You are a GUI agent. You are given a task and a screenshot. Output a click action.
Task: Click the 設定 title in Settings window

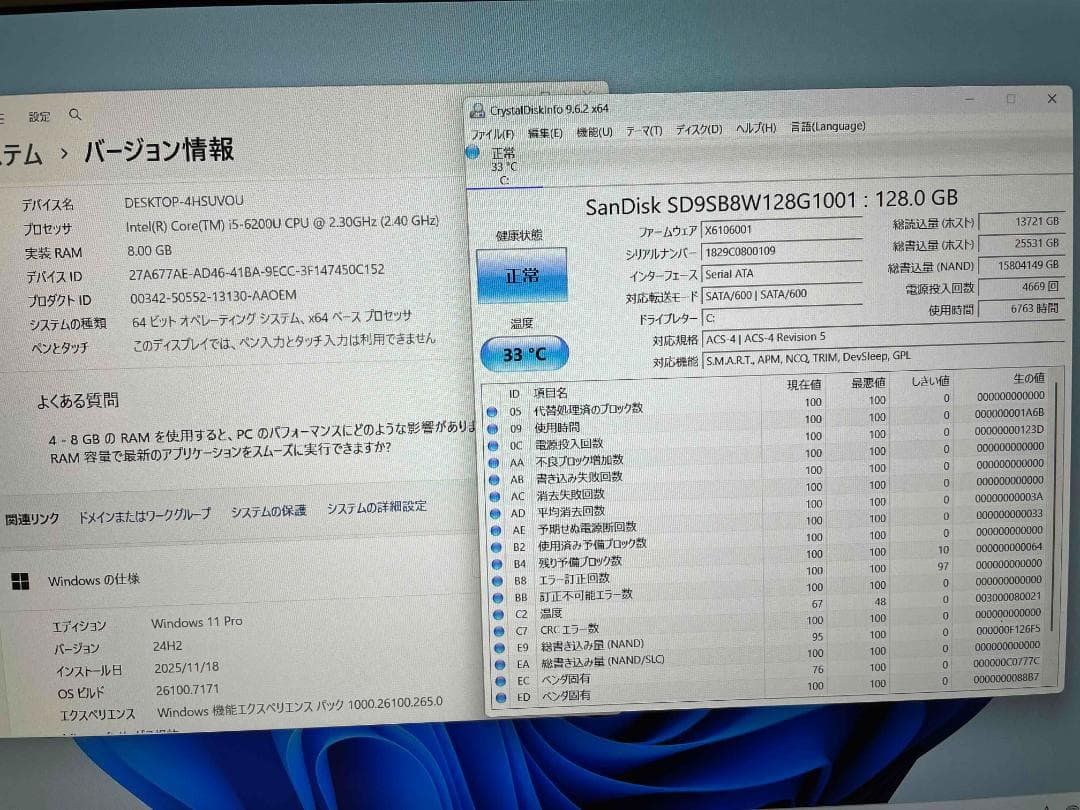39,117
